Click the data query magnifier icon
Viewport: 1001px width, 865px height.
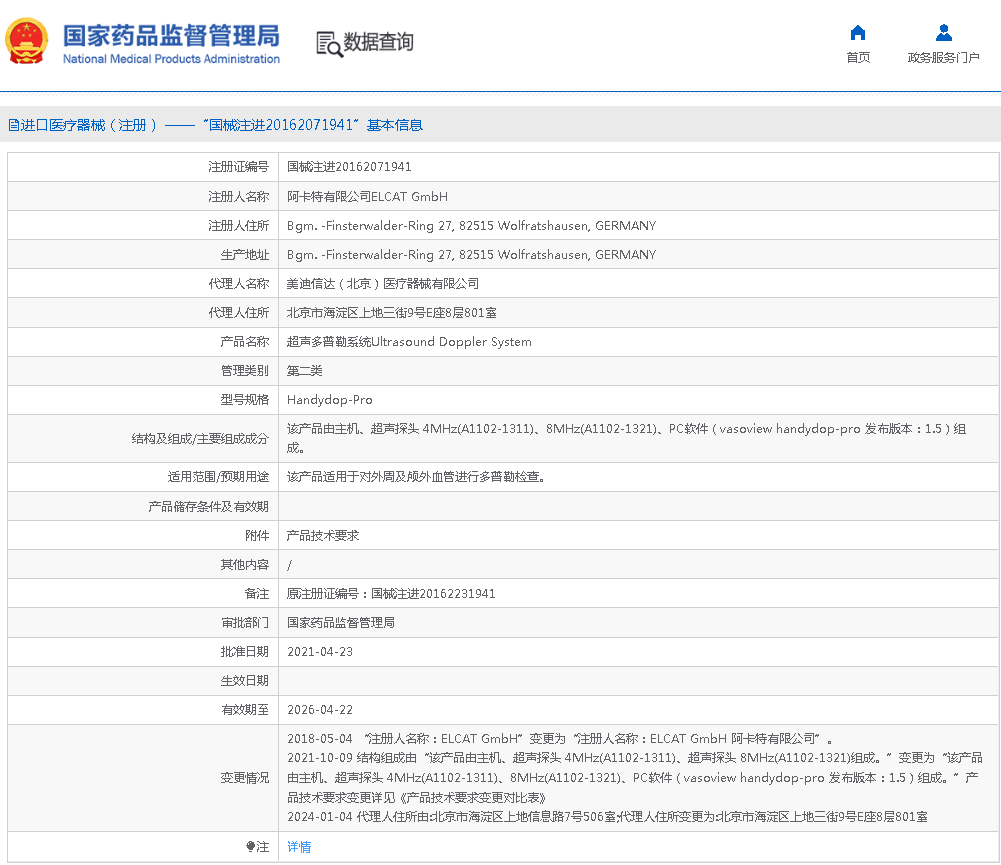(x=329, y=43)
